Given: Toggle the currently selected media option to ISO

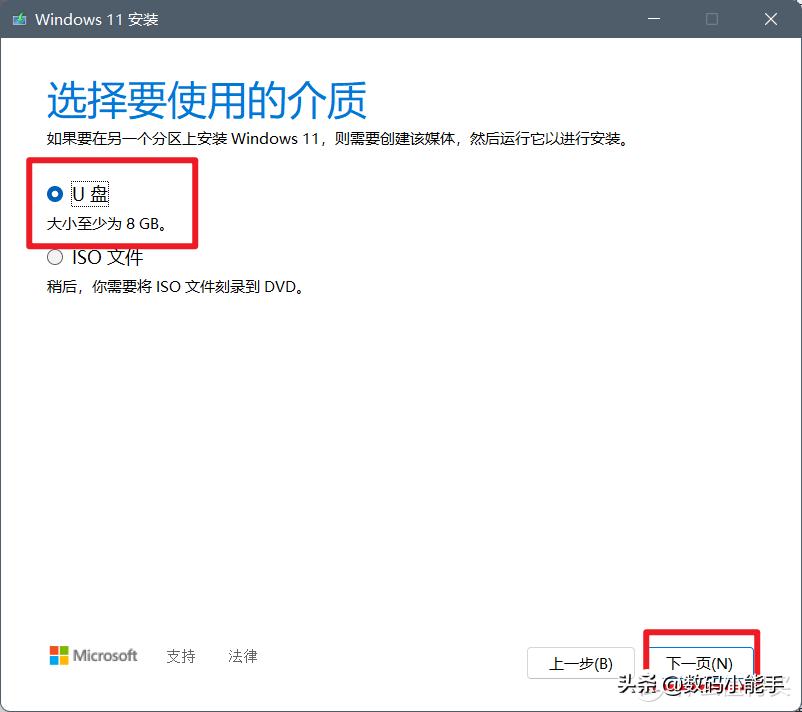Looking at the screenshot, I should (x=55, y=257).
